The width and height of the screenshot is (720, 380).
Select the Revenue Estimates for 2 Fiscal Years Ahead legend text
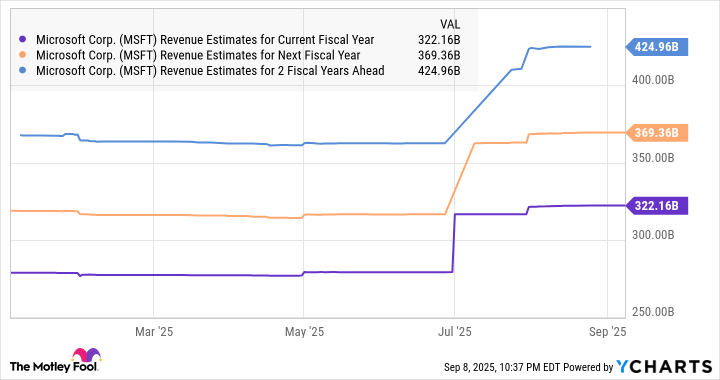click(210, 71)
